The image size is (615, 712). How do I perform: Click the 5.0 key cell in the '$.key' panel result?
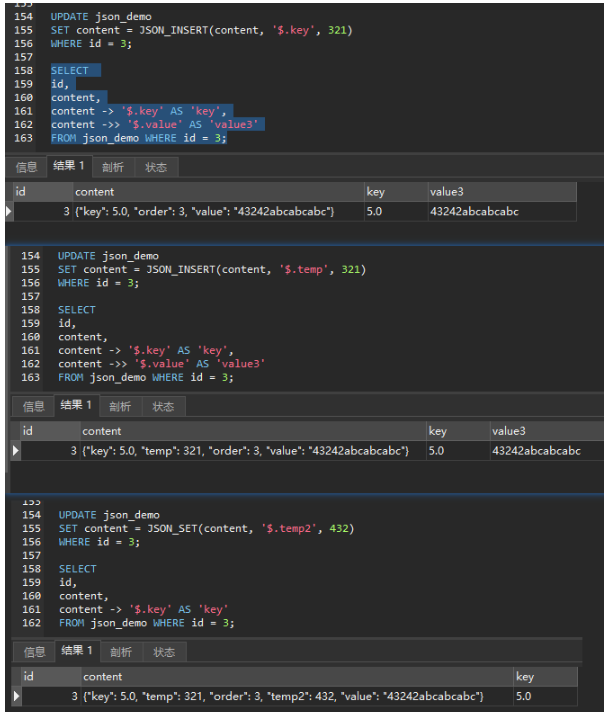(396, 212)
